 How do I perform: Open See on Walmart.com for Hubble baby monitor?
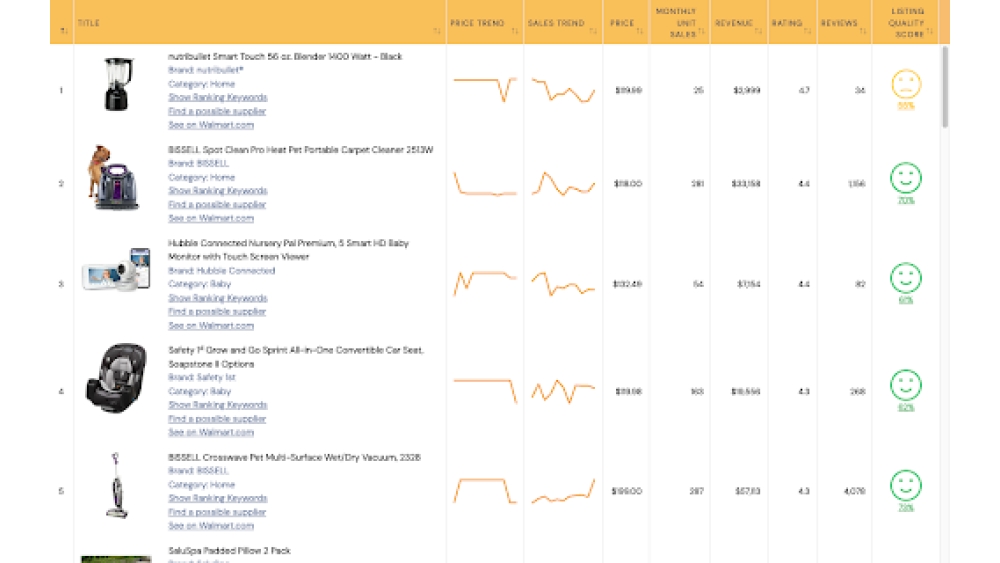tap(211, 325)
